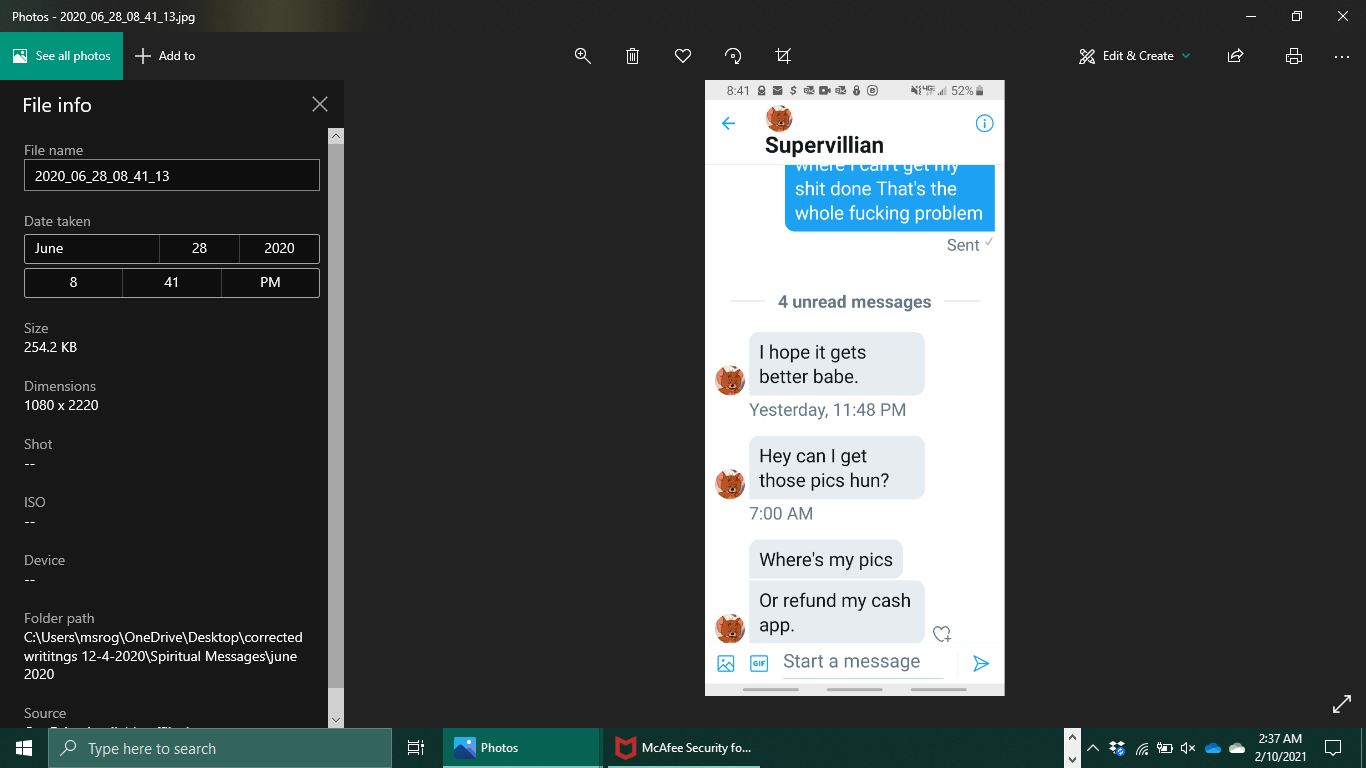Click See all photos button
Screen dimensions: 1366x768
[x=62, y=56]
